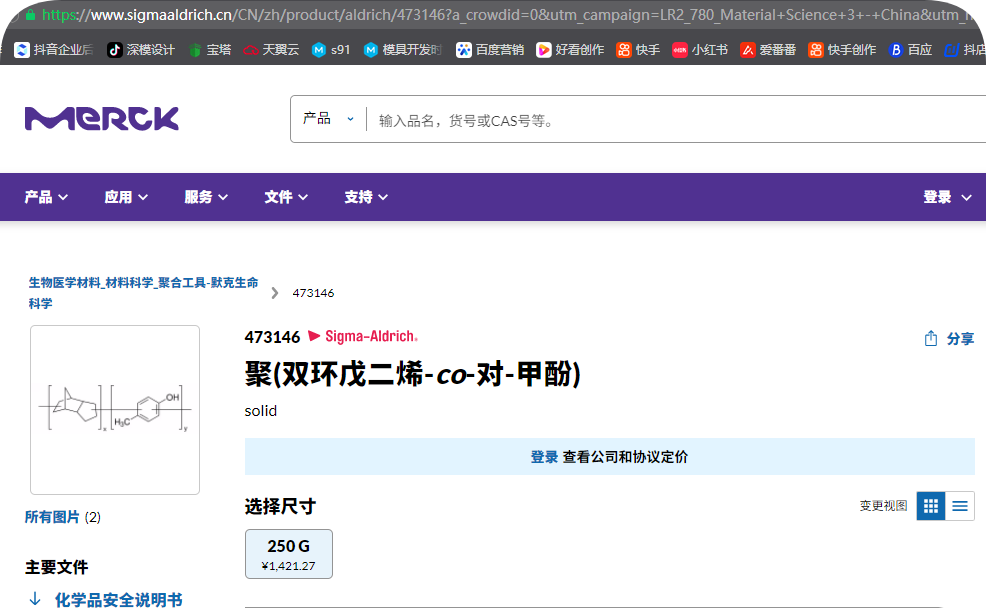Expand the 登录 dropdown menu
This screenshot has height=609, width=986.
tap(944, 197)
